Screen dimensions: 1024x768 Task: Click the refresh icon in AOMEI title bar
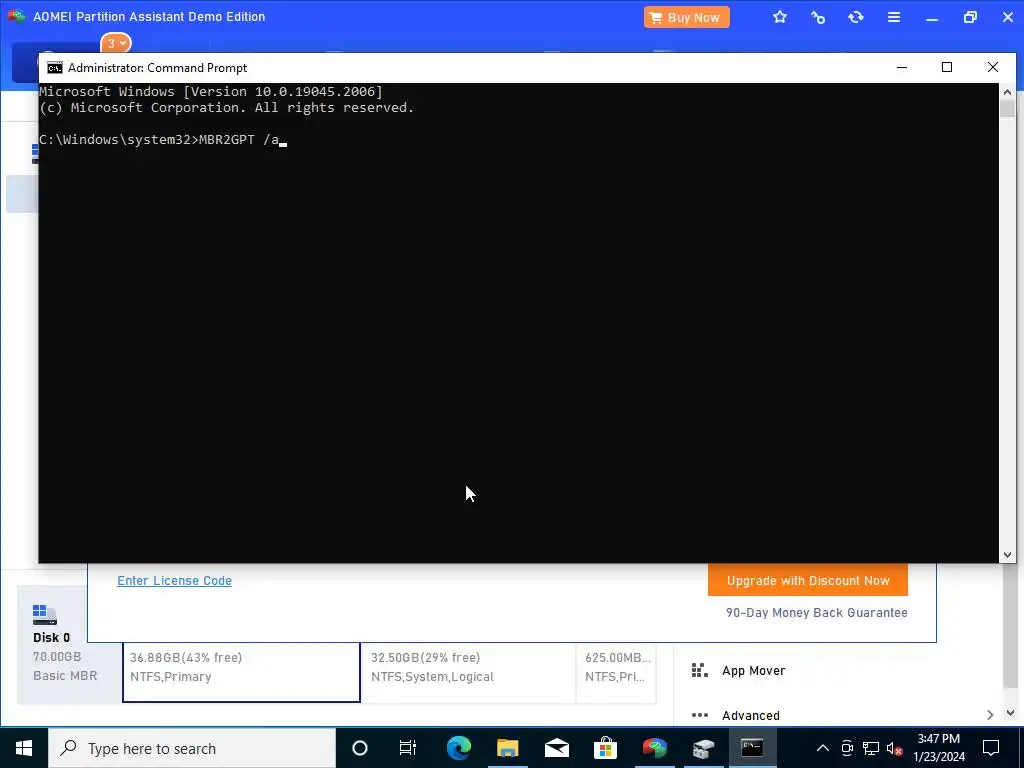pos(856,18)
